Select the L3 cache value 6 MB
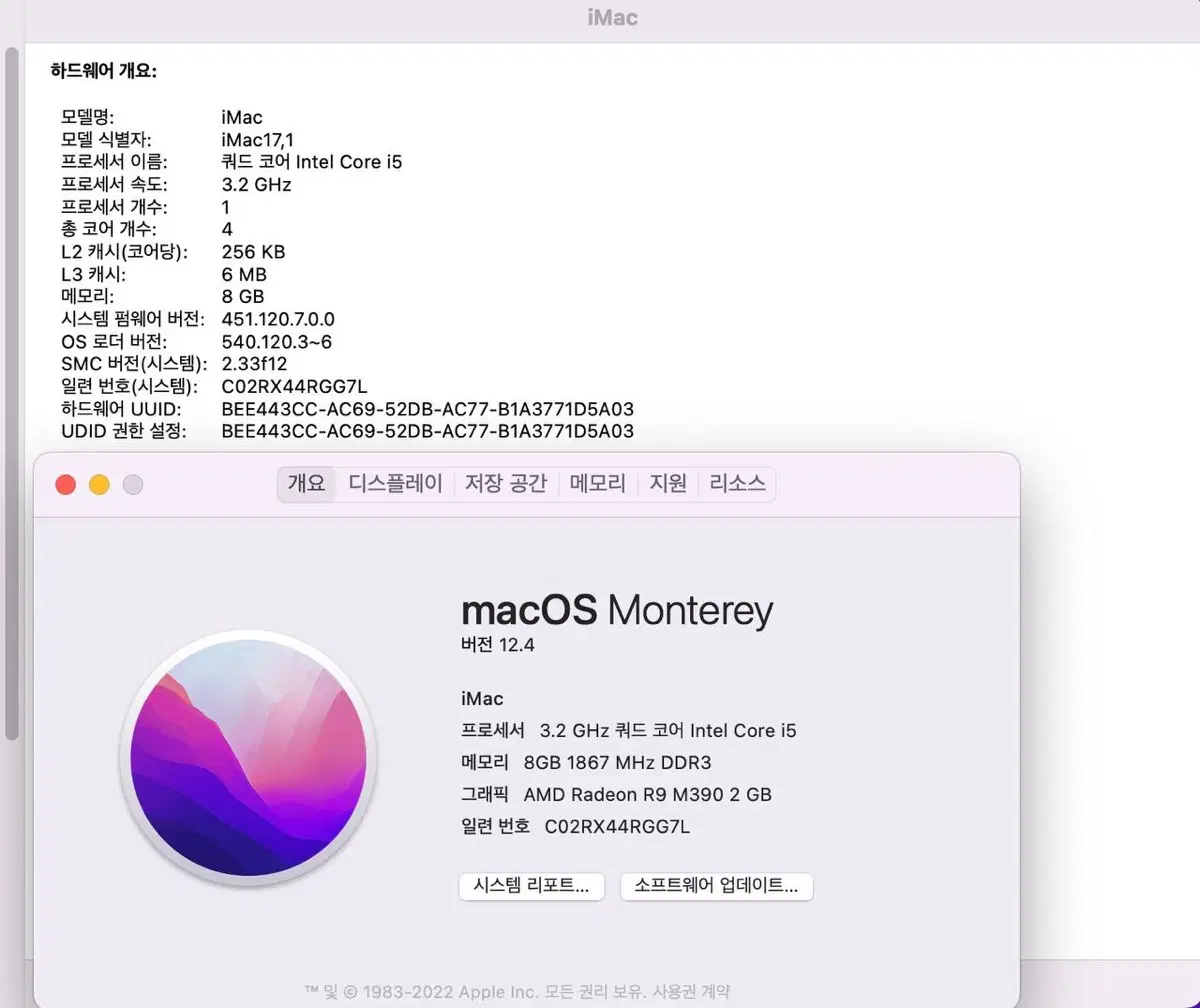1200x1008 pixels. click(x=244, y=274)
